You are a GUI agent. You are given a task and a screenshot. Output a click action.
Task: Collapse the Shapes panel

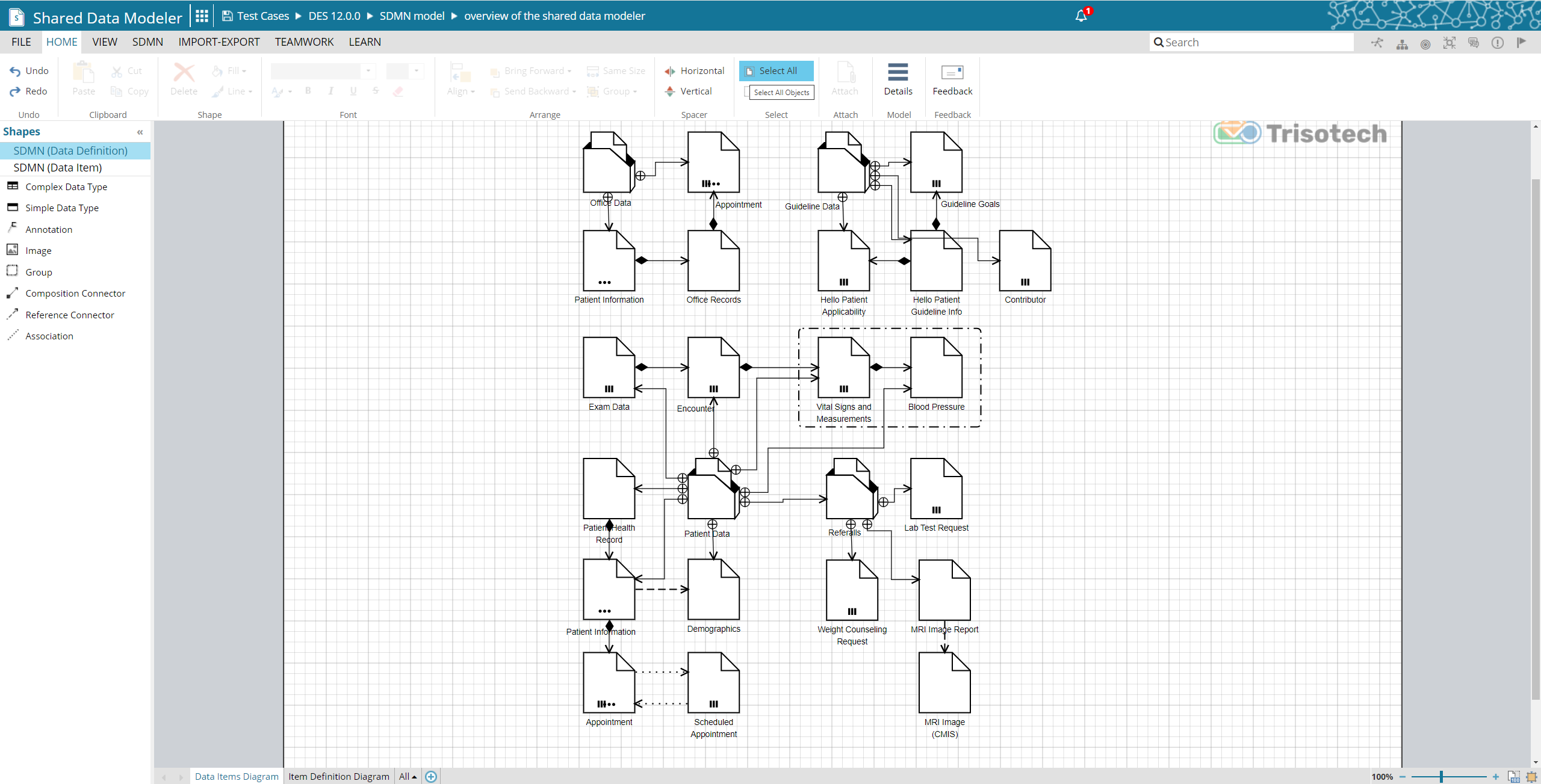point(140,132)
